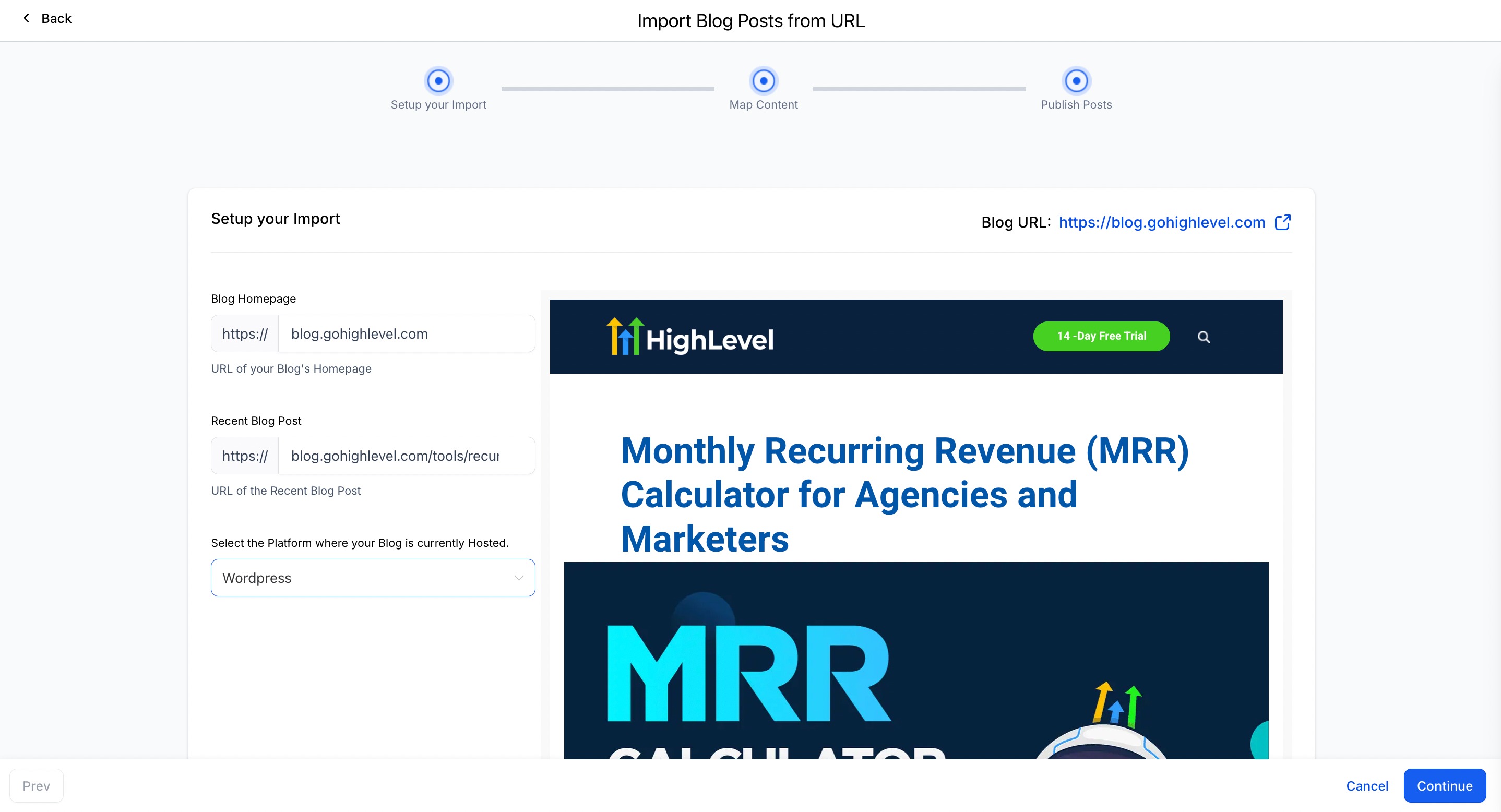1501x812 pixels.
Task: Click the Prev button
Action: point(36,786)
